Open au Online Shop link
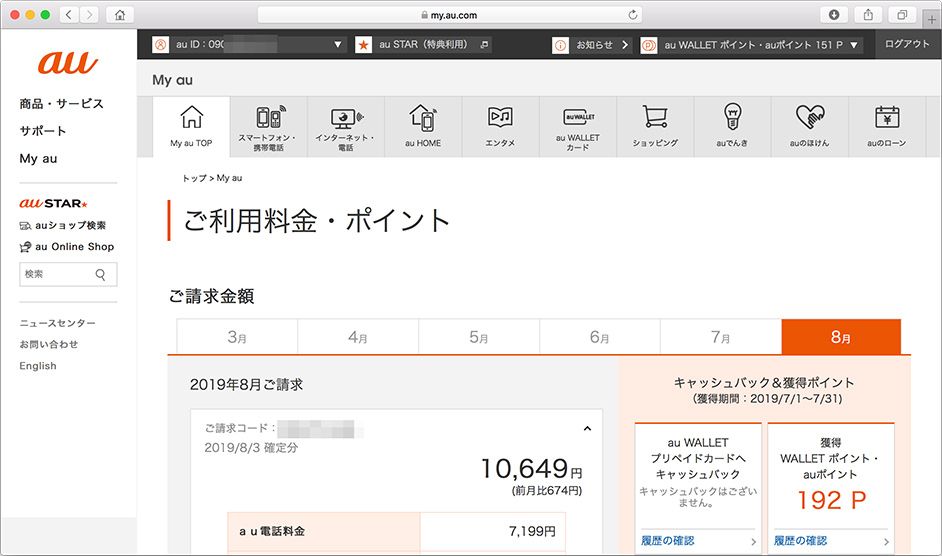This screenshot has width=942, height=556. (67, 246)
